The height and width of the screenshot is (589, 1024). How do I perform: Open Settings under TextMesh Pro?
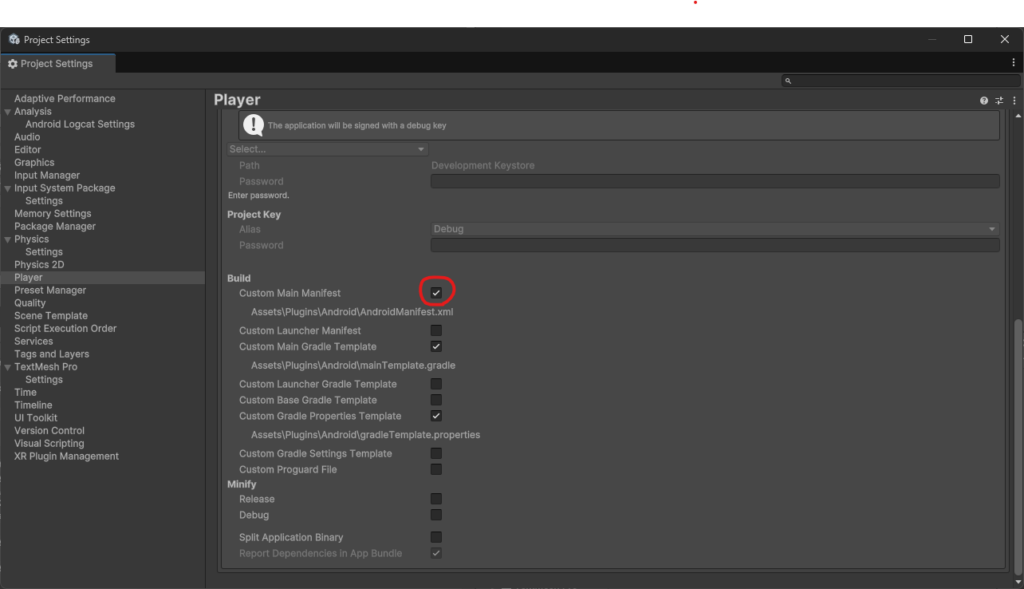[44, 379]
